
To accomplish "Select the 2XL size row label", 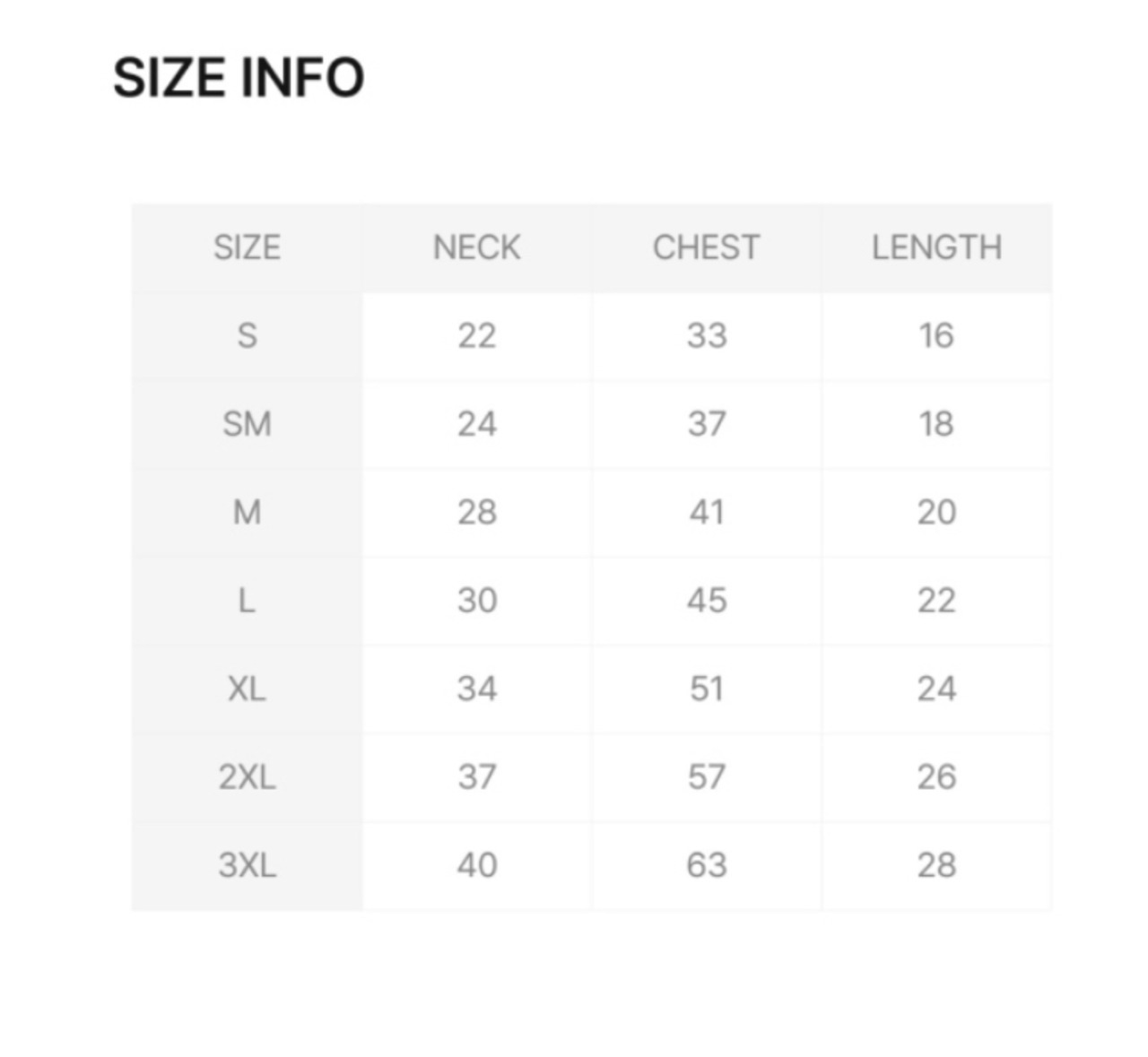I will [247, 776].
